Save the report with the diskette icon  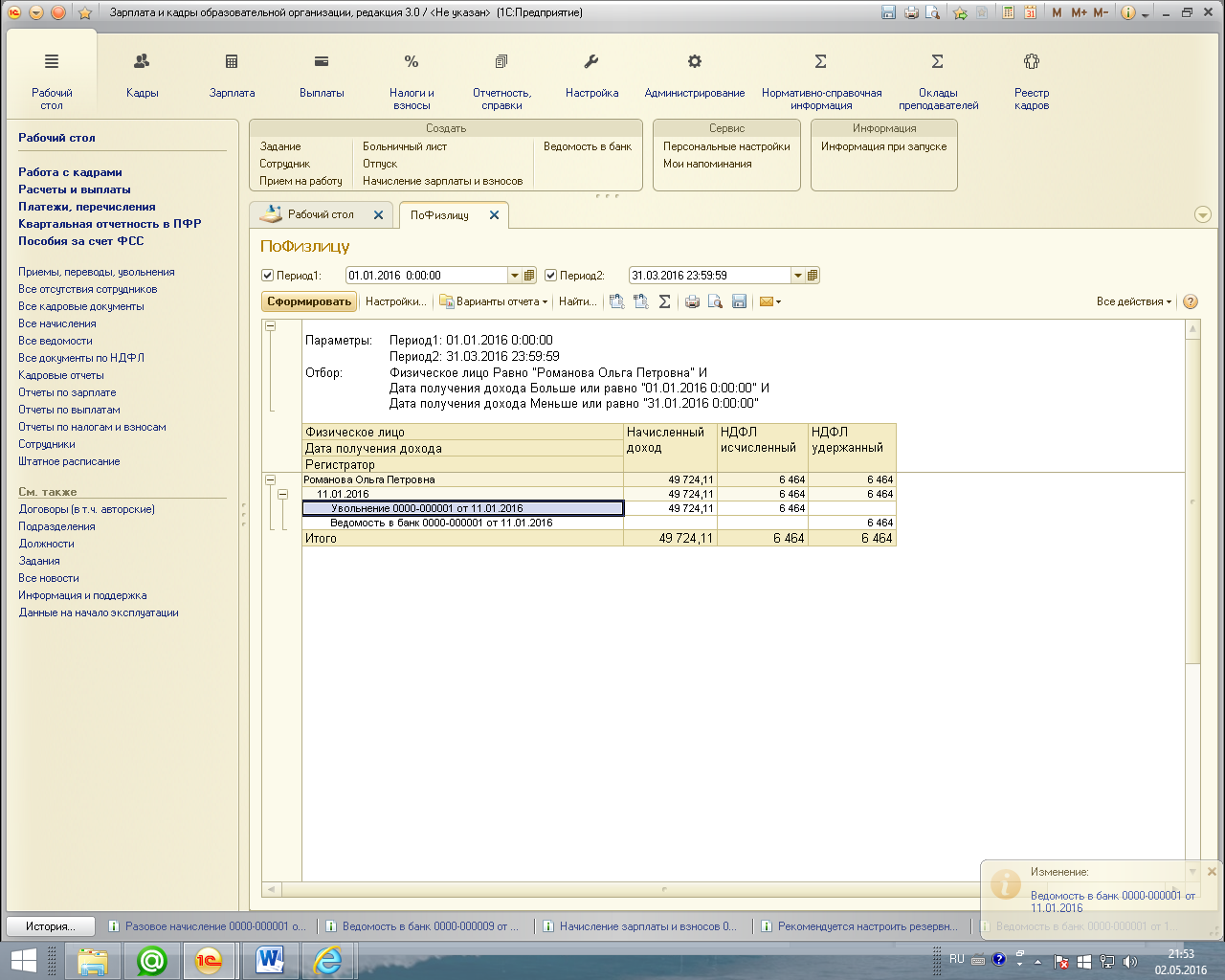click(739, 301)
